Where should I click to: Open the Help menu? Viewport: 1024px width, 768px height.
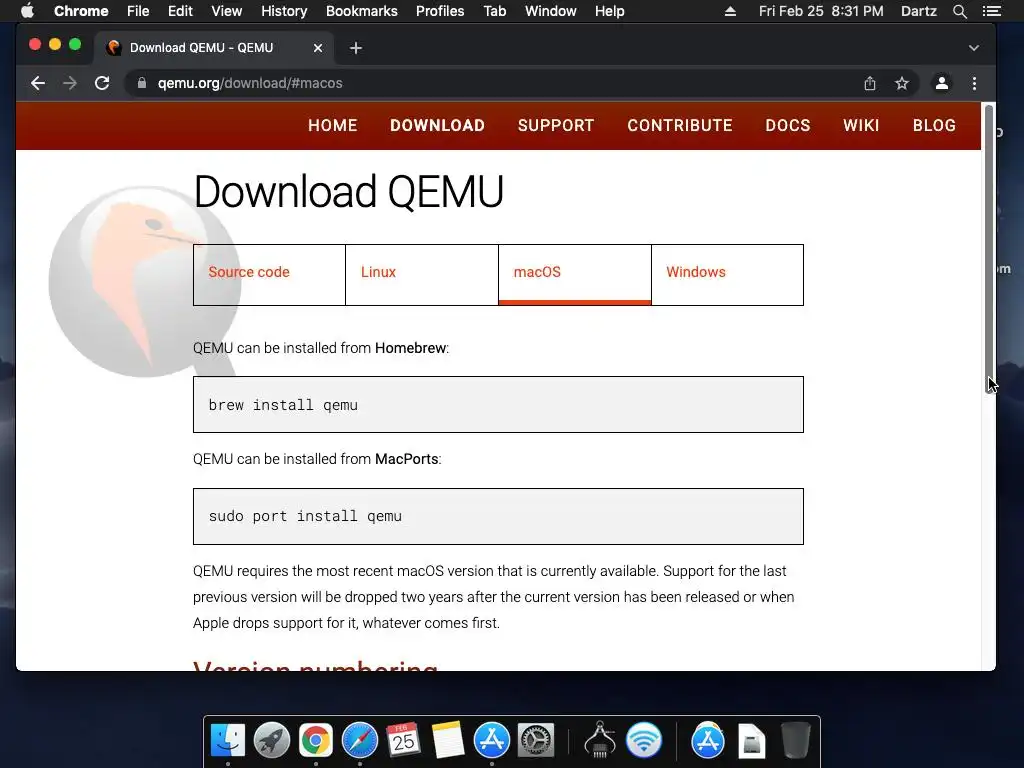(609, 11)
